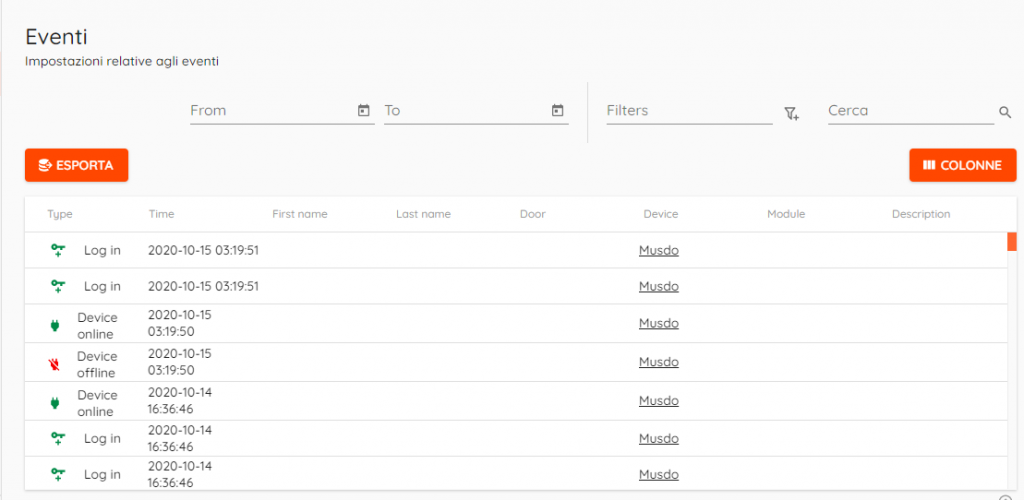Click the red Device offline plug icon
The image size is (1024, 500).
pos(55,365)
